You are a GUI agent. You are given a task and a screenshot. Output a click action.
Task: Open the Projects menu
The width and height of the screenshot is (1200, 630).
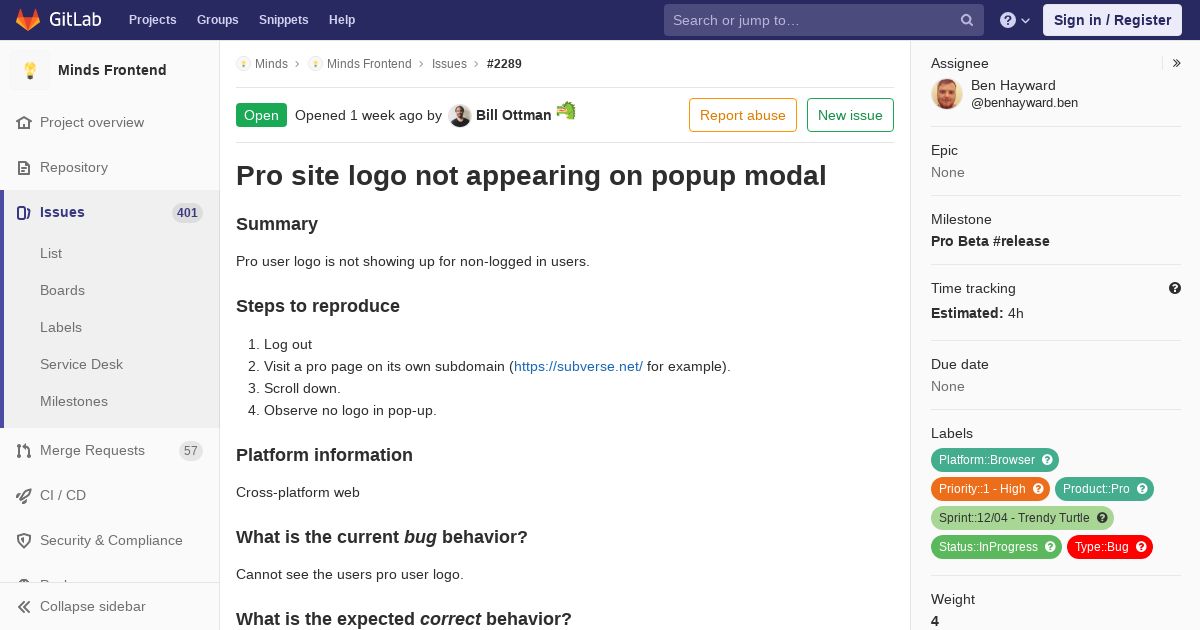tap(153, 20)
